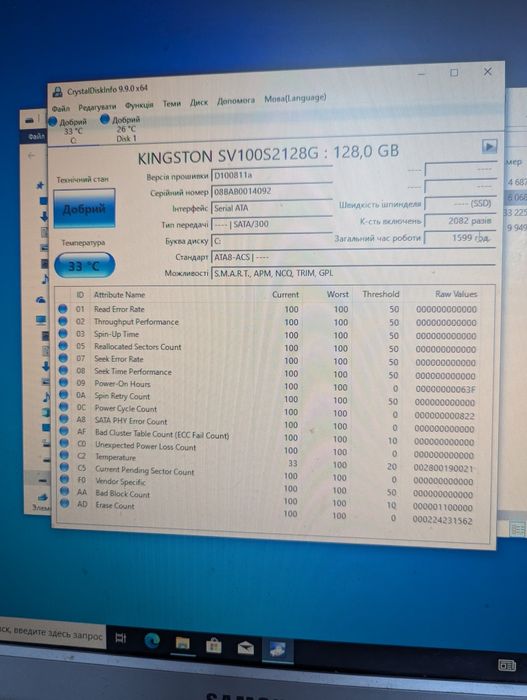Click the status circle for Seek Time Performance
The image size is (527, 700).
63,370
